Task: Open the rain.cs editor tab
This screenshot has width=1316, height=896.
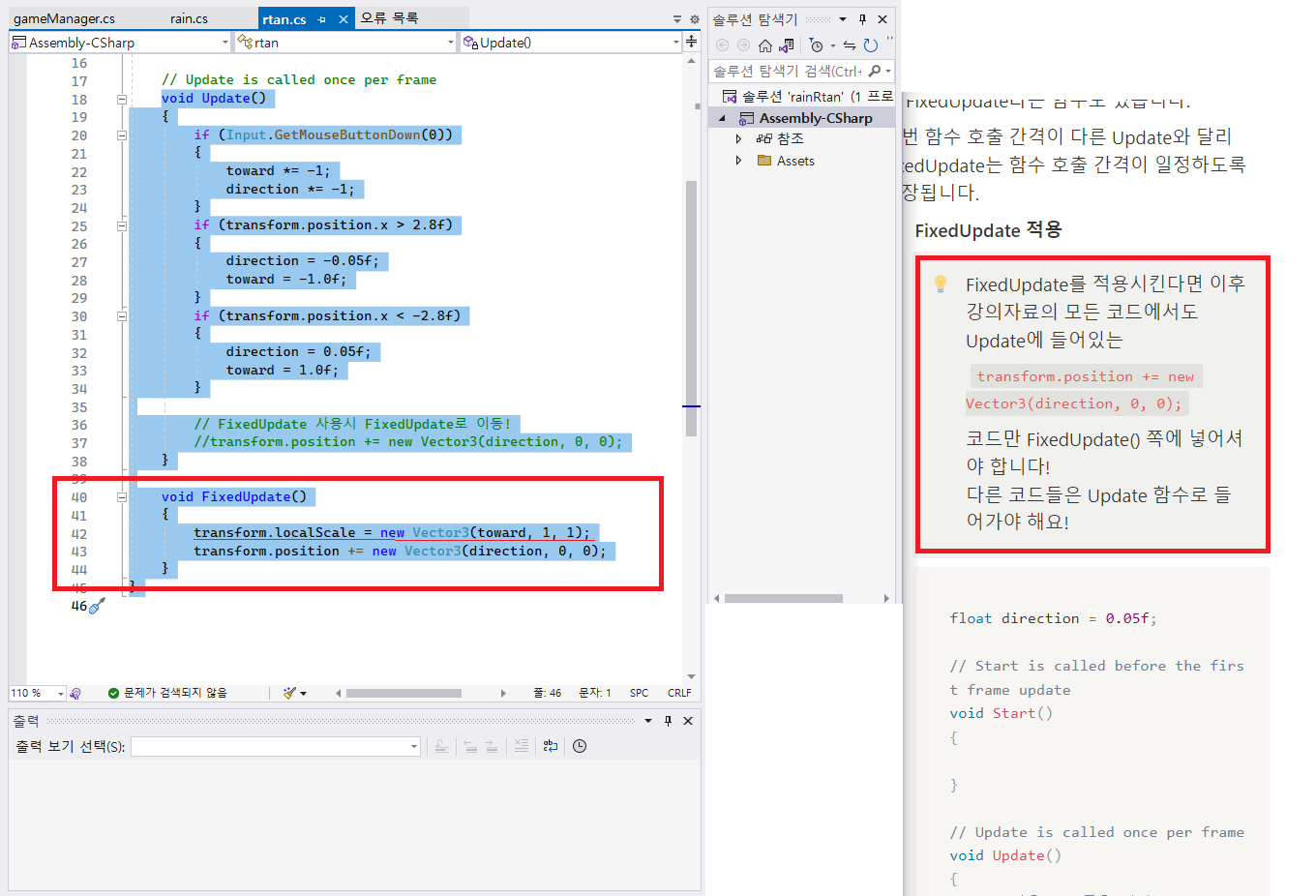Action: click(x=189, y=18)
